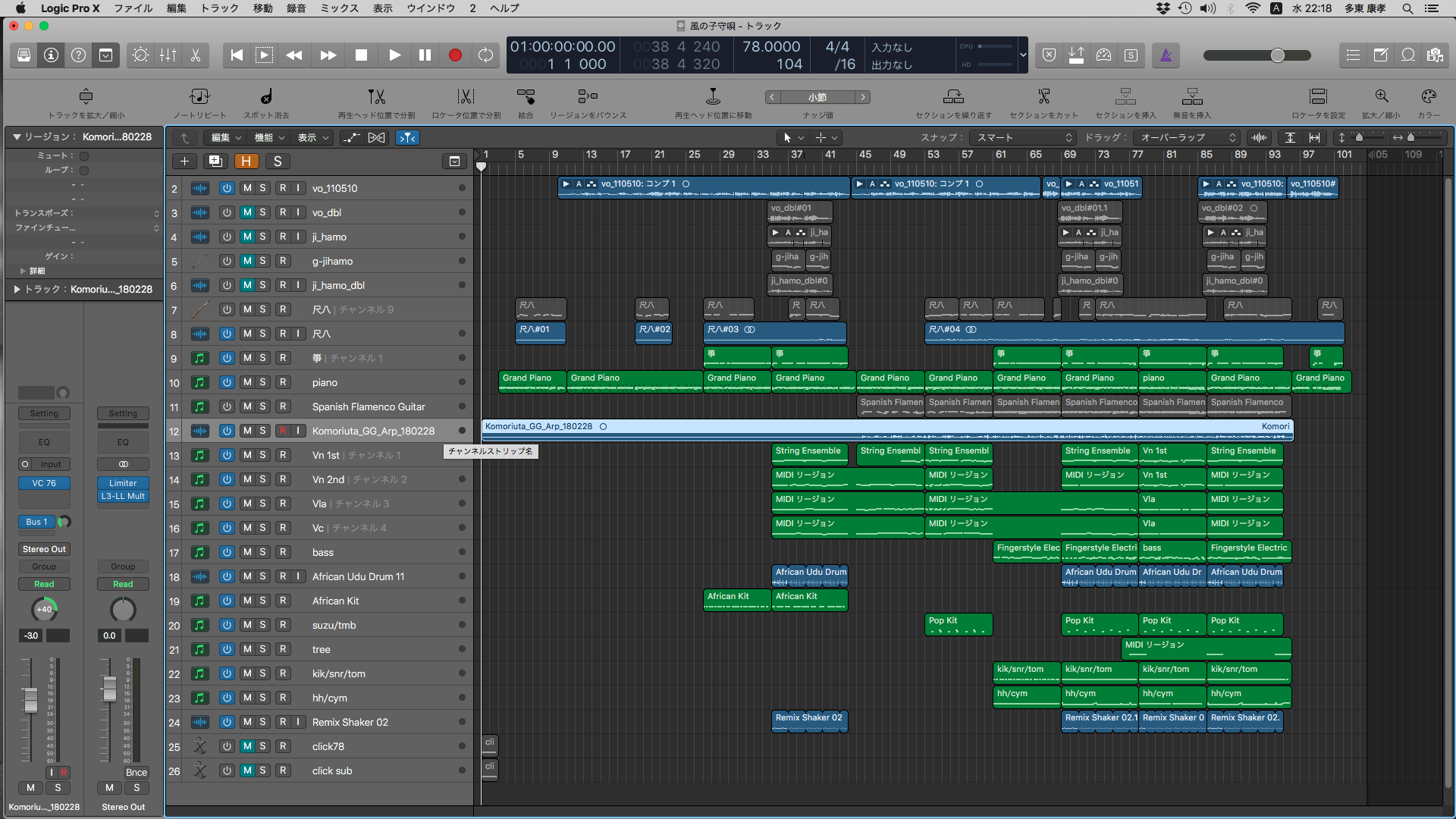Screen dimensions: 1456x819
Task: Enable the loop checkbox in region inspector
Action: coord(84,171)
